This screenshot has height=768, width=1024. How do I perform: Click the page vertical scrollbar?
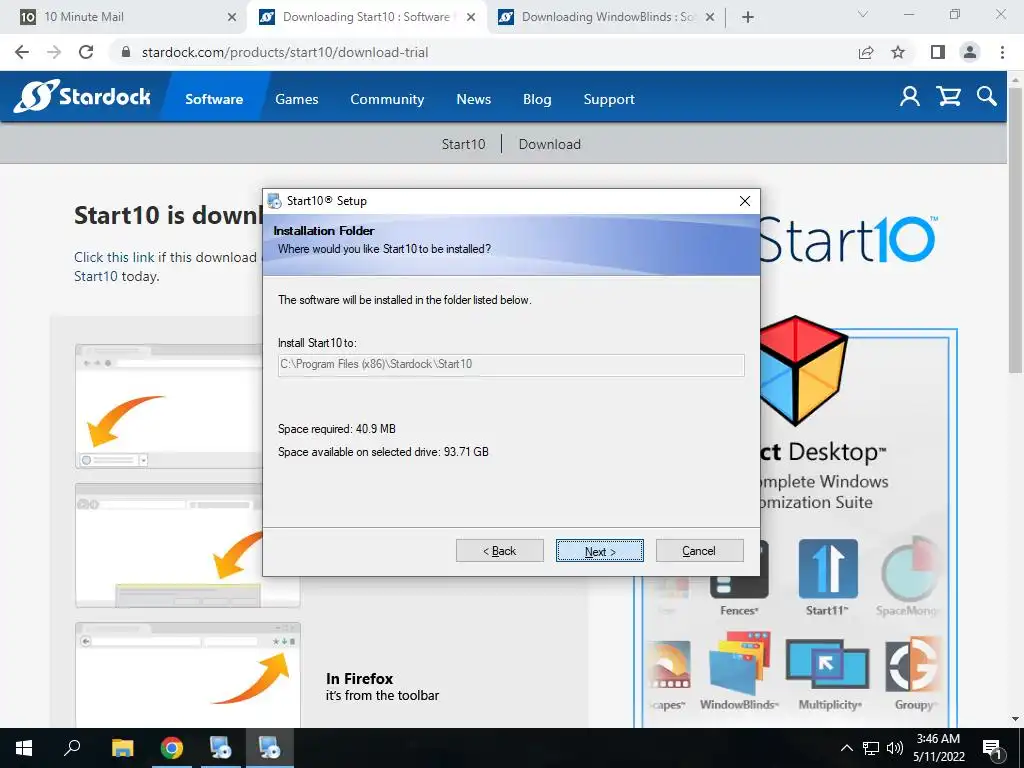coord(1015,229)
